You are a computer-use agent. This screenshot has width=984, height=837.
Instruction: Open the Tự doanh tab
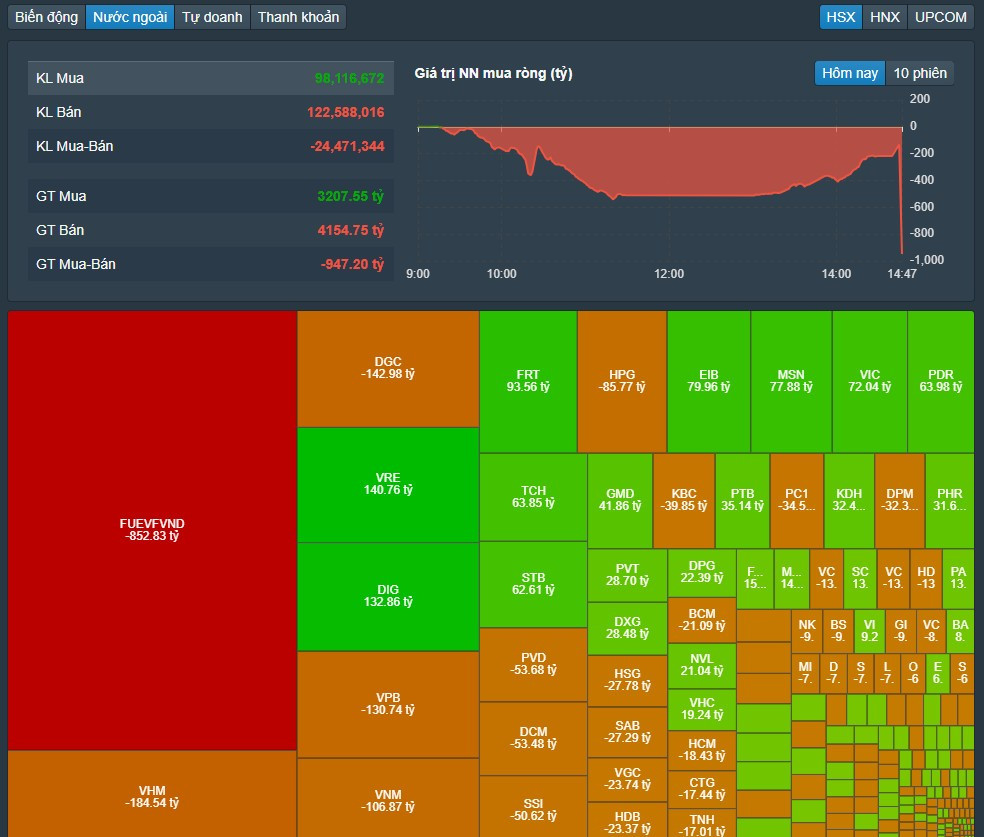click(x=212, y=17)
